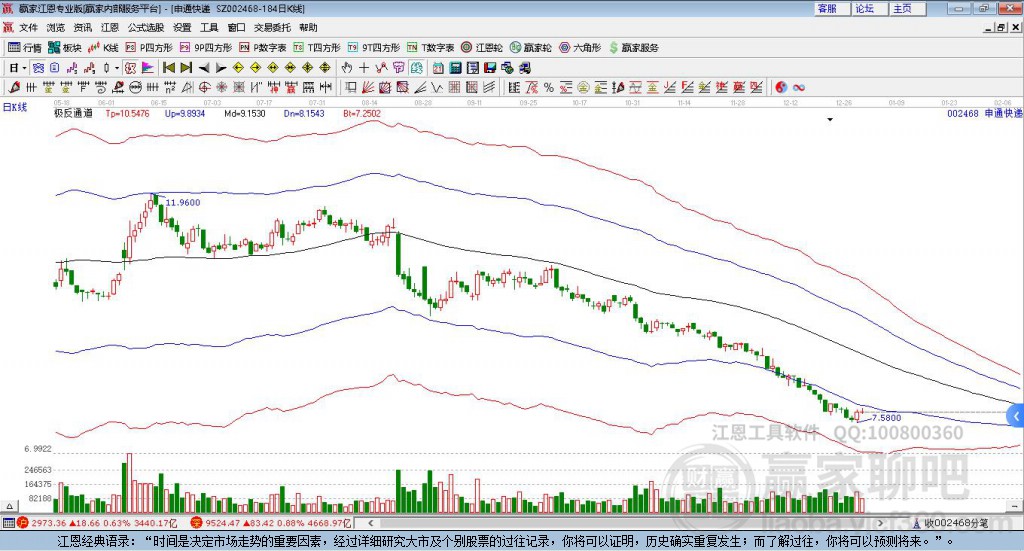The width and height of the screenshot is (1024, 551).
Task: Open the P四方形 tool
Action: pyautogui.click(x=149, y=48)
